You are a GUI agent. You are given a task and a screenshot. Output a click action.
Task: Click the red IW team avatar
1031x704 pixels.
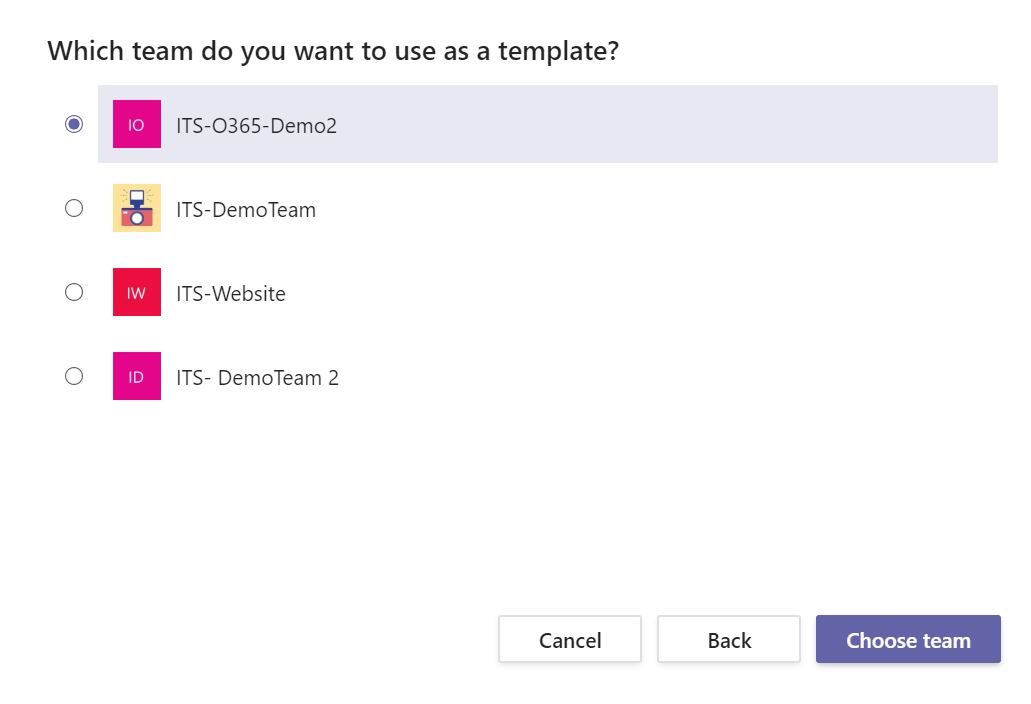pos(137,293)
